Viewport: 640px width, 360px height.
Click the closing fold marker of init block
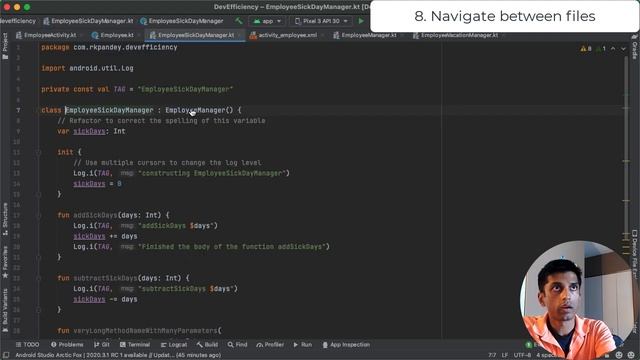tap(38, 194)
